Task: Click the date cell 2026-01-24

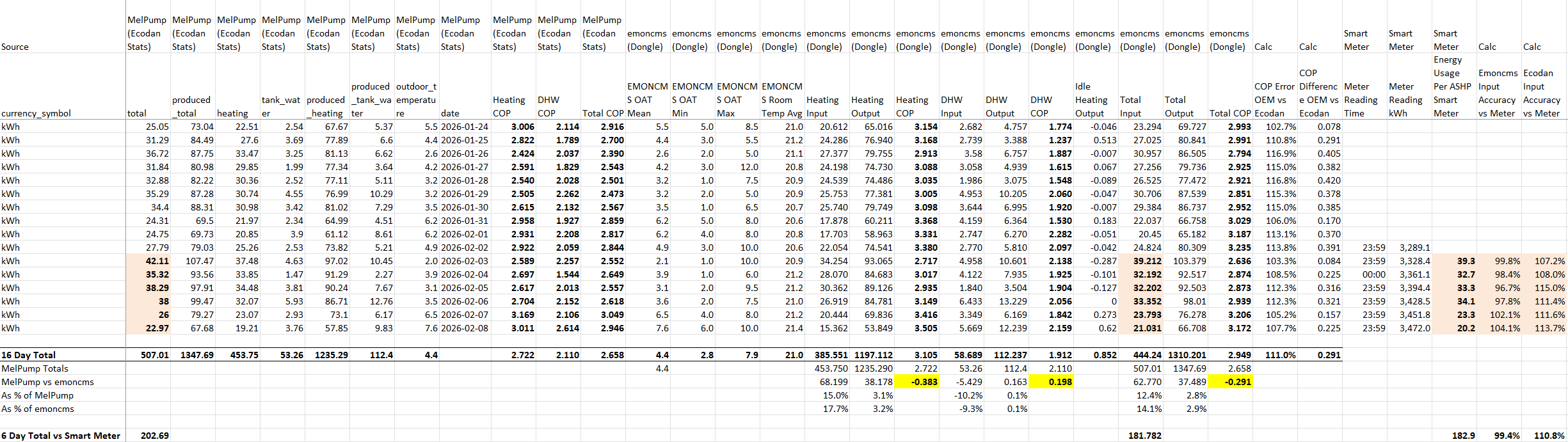Action: click(464, 127)
